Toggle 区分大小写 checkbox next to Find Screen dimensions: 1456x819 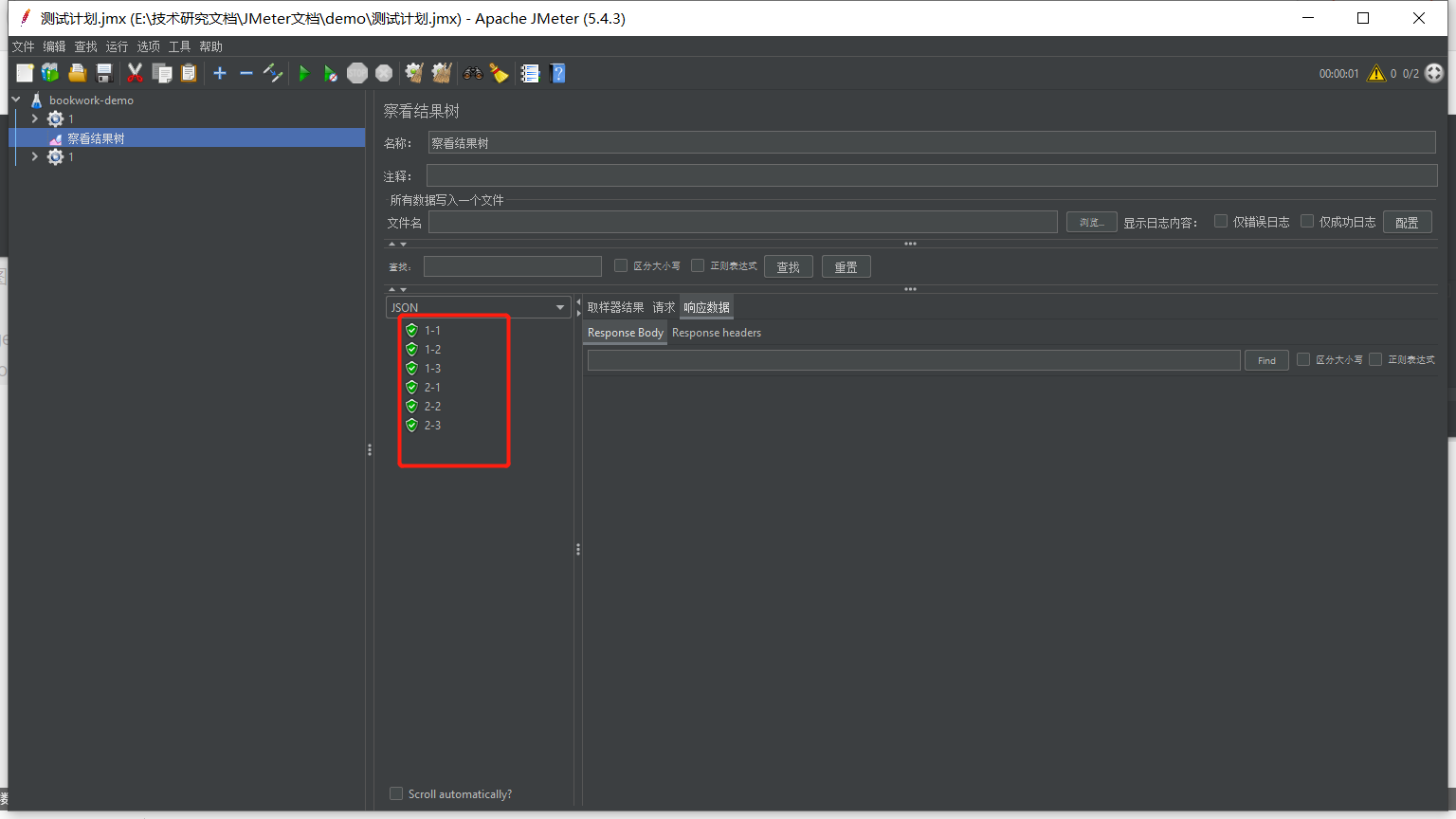(x=1303, y=359)
